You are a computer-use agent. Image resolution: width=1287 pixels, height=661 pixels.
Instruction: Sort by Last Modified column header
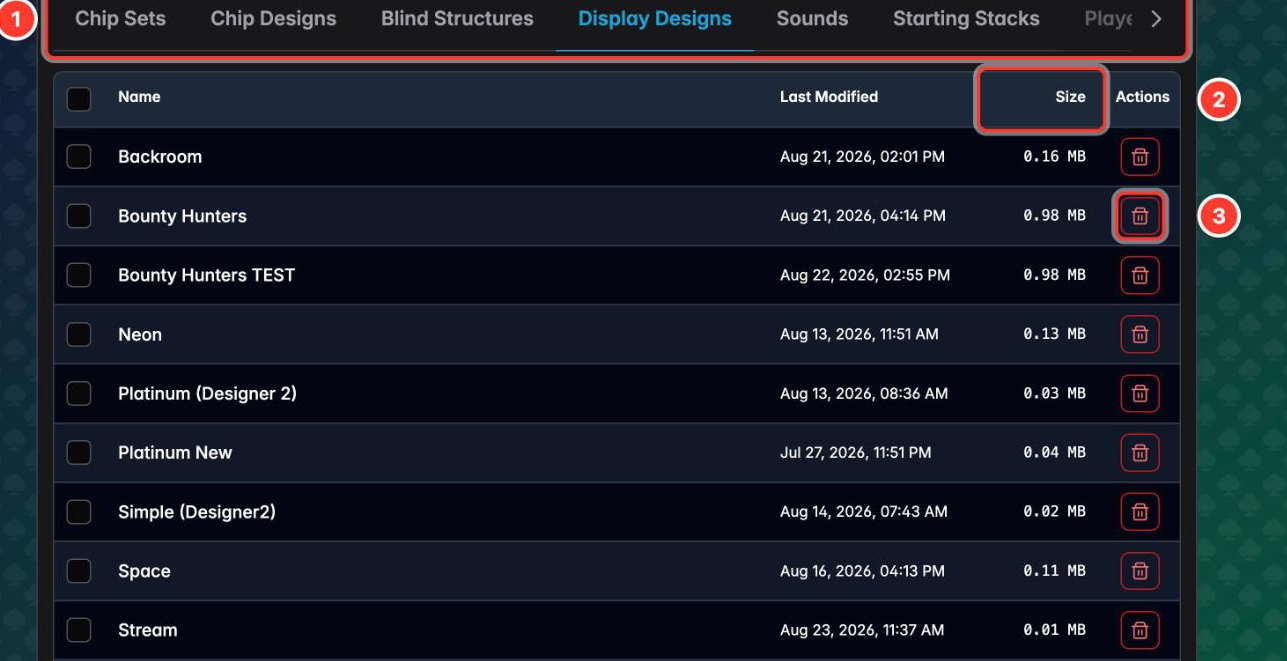tap(829, 97)
